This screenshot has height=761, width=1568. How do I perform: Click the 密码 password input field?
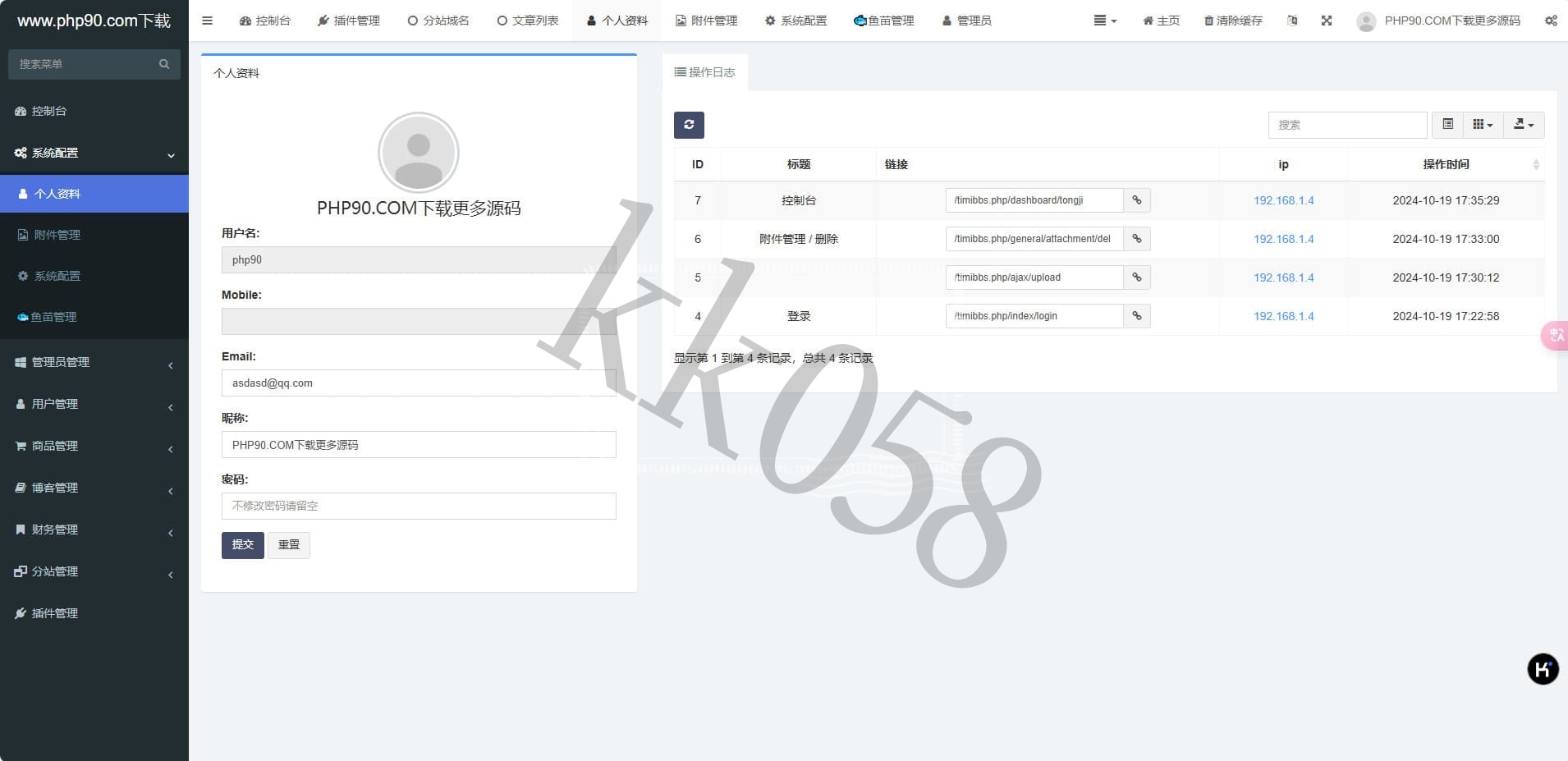point(419,506)
